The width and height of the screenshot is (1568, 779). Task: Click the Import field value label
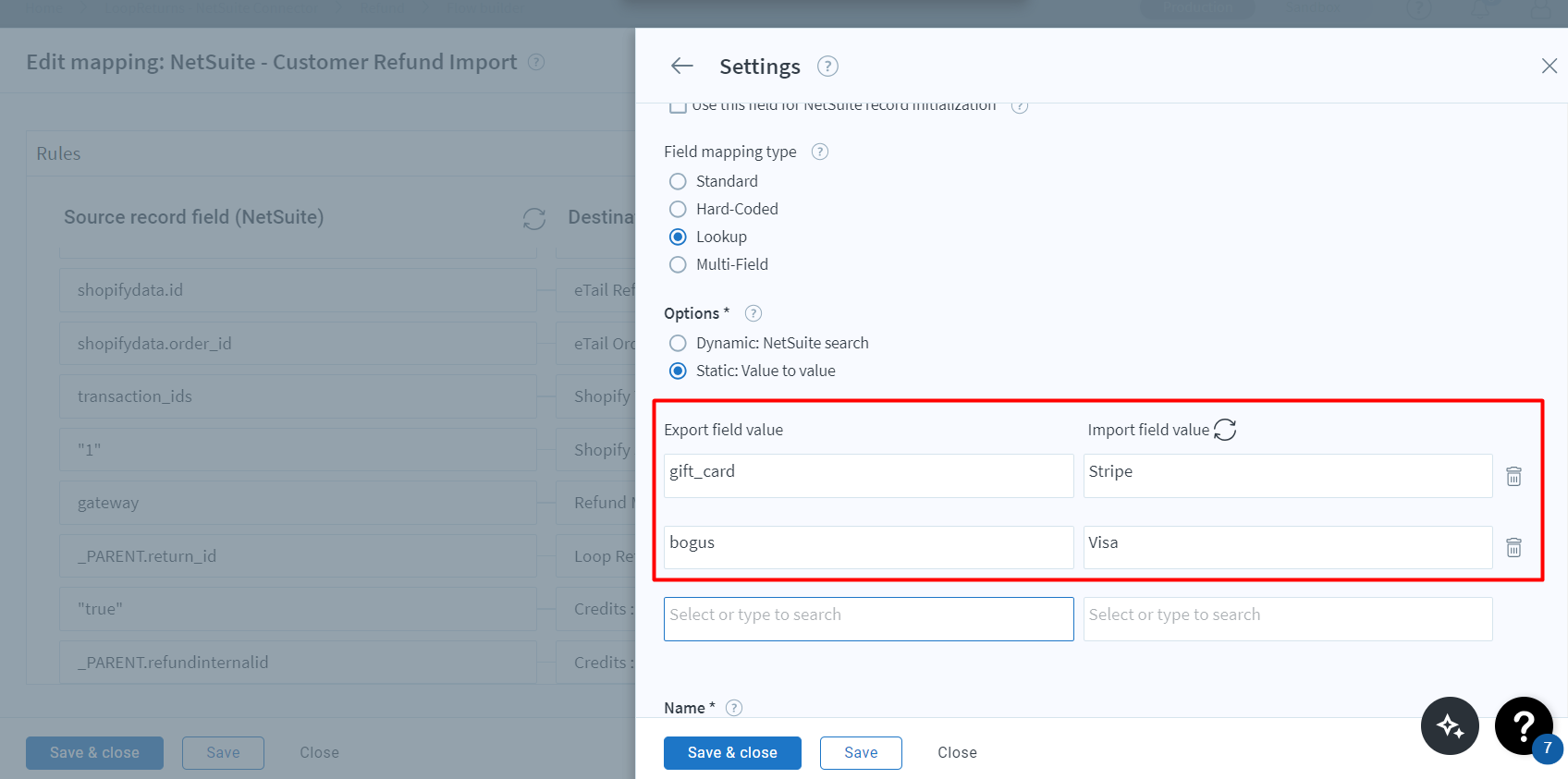pyautogui.click(x=1148, y=430)
